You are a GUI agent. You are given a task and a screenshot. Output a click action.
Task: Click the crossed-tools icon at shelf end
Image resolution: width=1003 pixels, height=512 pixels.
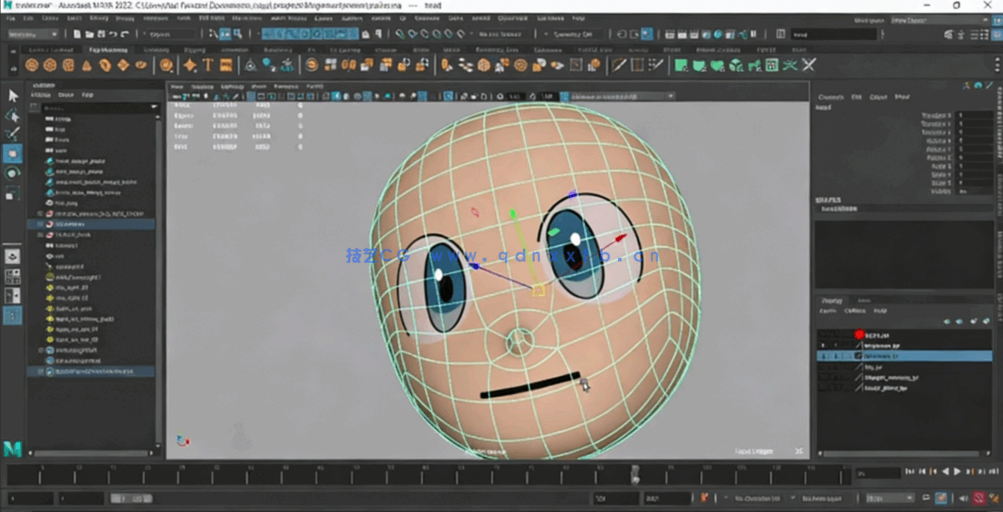[808, 65]
